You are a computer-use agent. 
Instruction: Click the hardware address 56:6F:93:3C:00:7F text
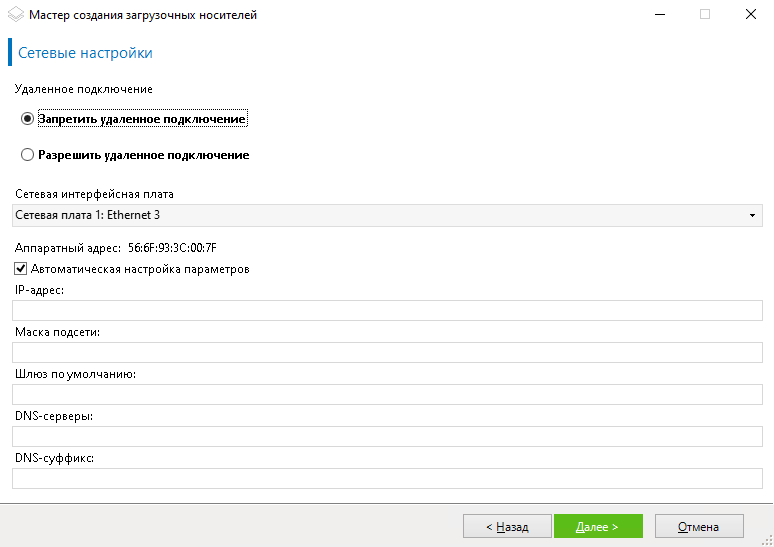(x=172, y=248)
